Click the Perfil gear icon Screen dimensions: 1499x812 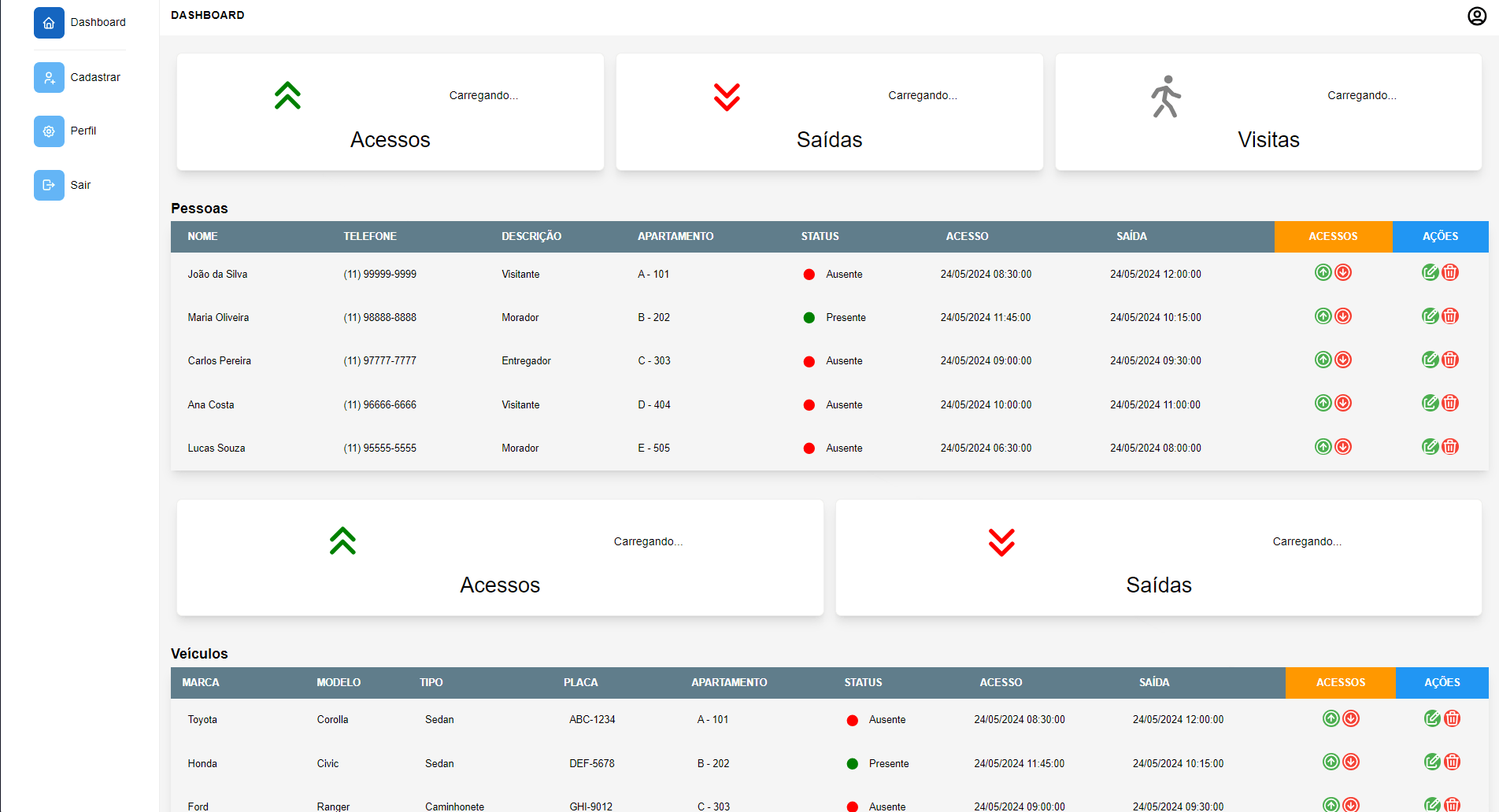[49, 131]
